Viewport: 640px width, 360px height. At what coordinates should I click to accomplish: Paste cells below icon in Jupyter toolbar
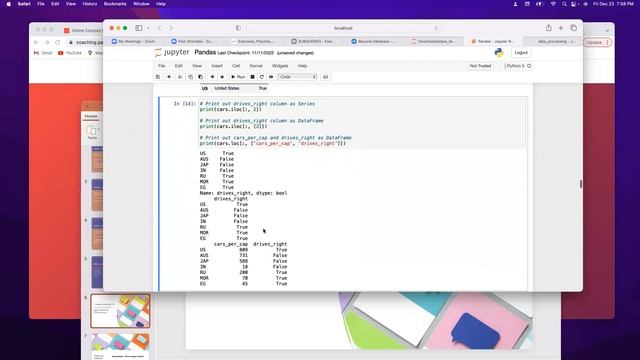200,77
